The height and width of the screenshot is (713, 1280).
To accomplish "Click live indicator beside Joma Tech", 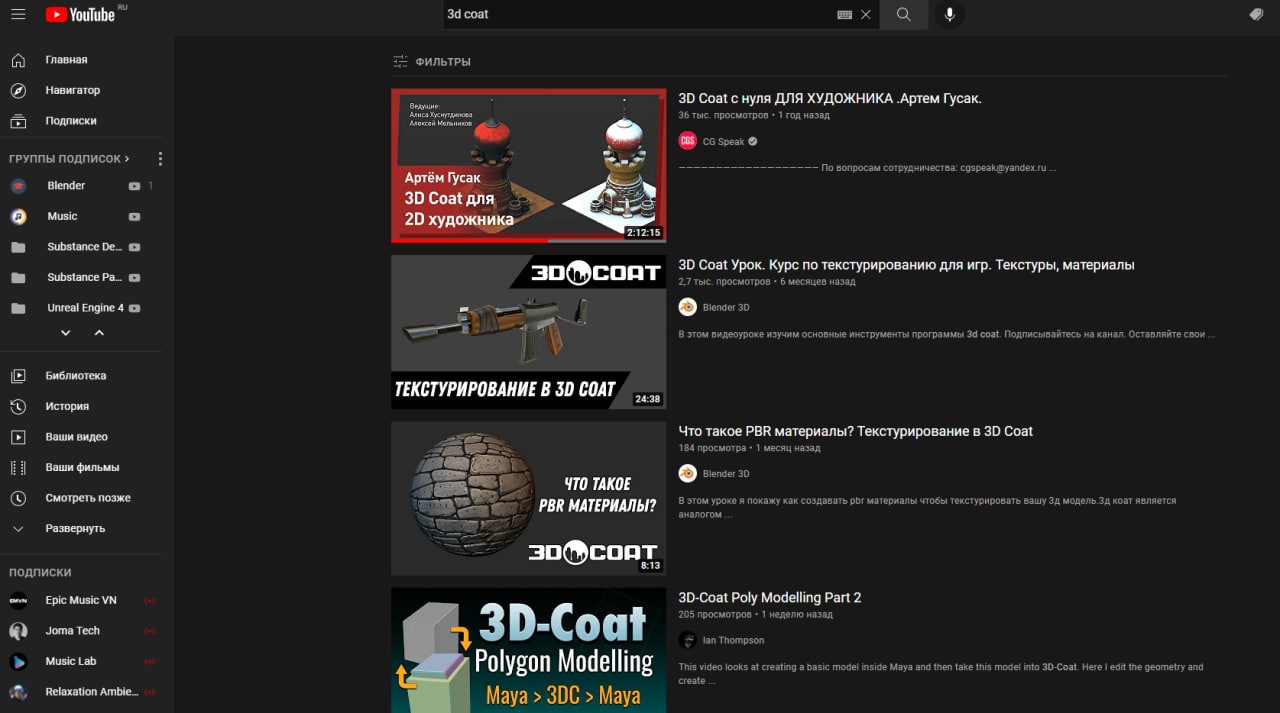I will (149, 631).
